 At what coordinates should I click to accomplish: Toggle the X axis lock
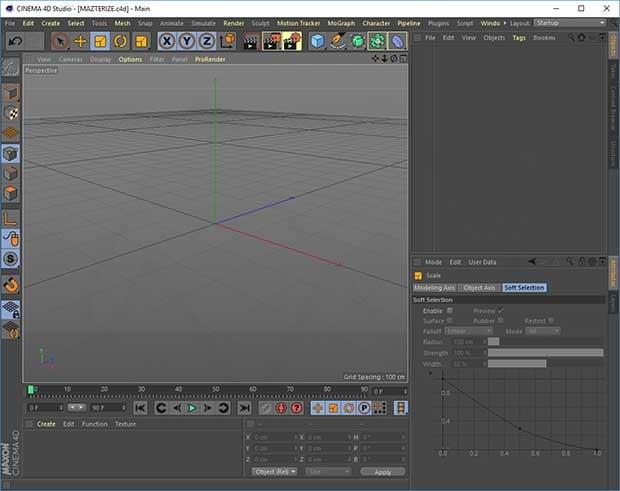click(x=167, y=41)
